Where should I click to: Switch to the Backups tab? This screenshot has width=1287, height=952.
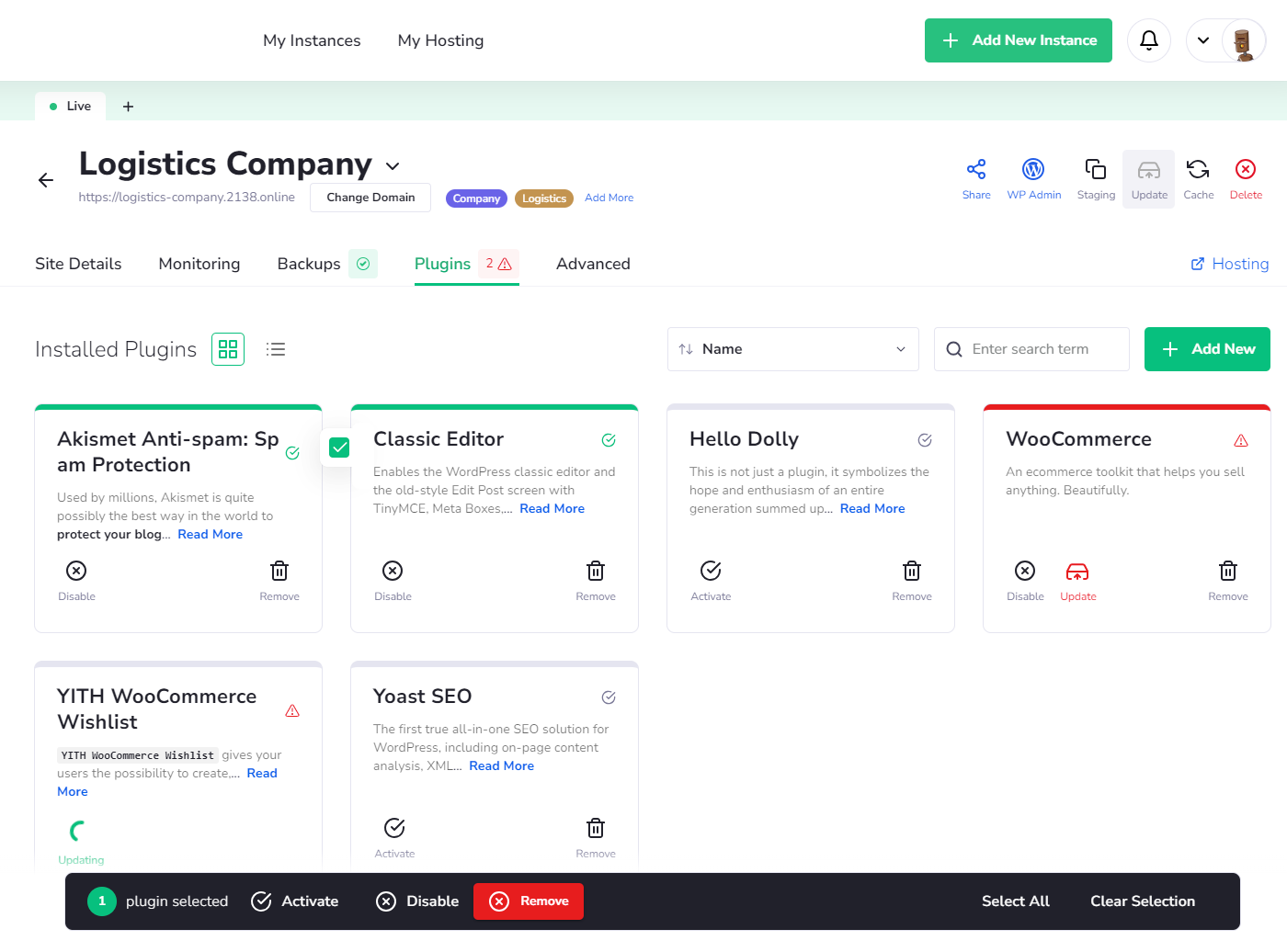[x=309, y=264]
